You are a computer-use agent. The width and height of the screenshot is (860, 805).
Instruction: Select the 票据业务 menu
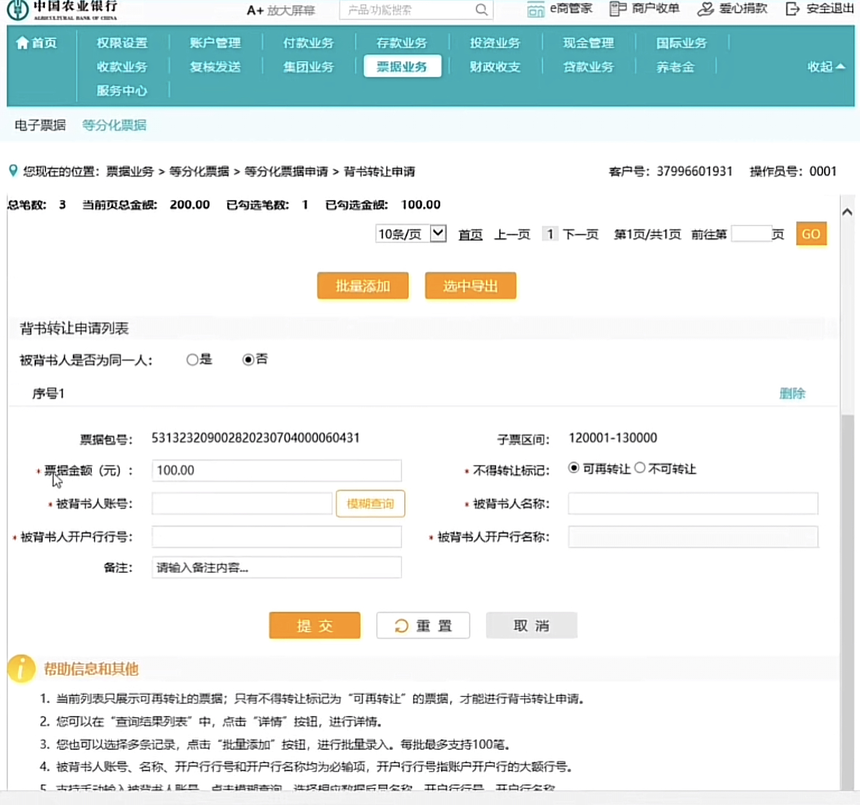tap(402, 66)
